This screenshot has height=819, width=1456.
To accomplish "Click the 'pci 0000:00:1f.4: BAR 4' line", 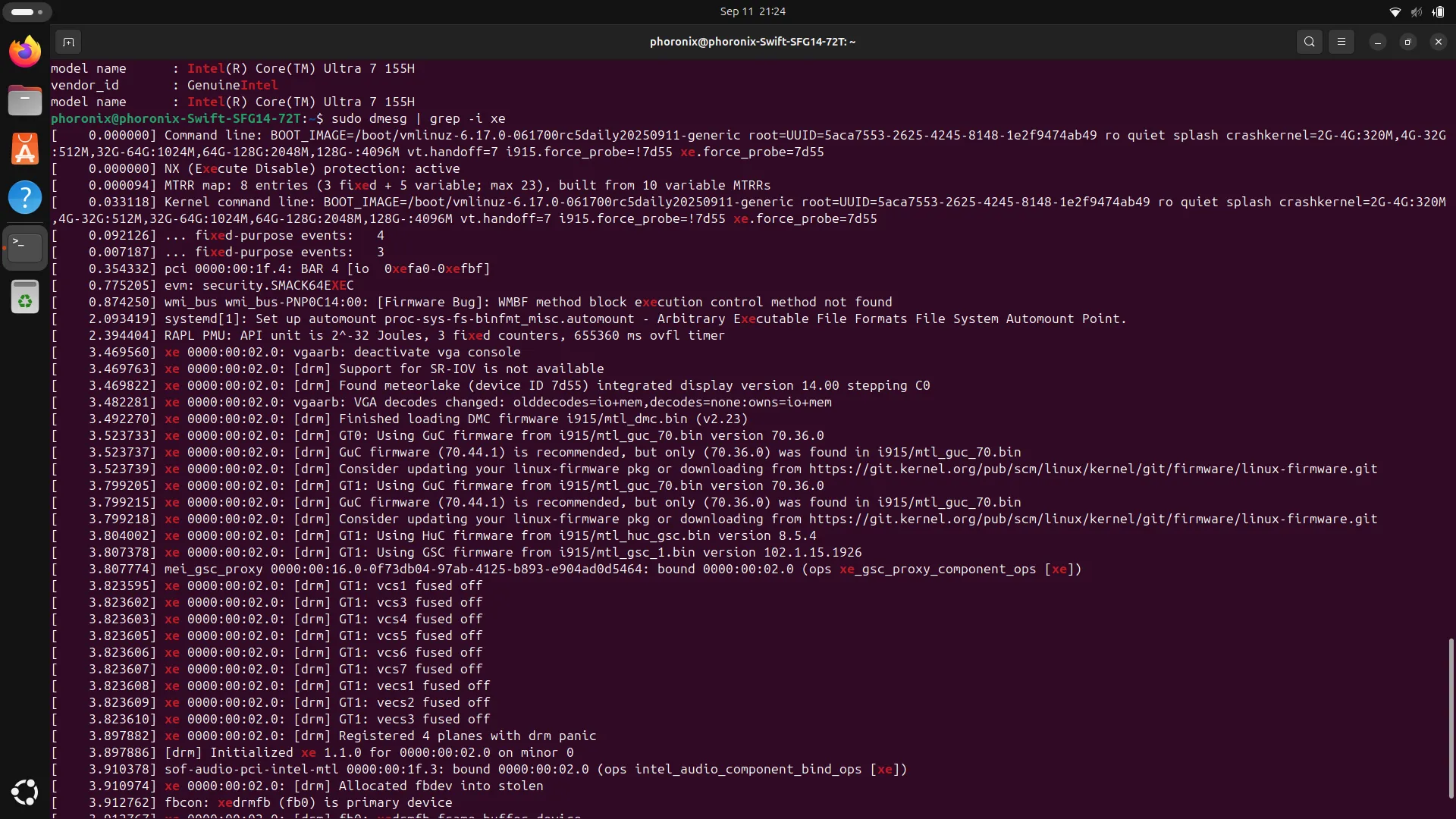I will (271, 268).
